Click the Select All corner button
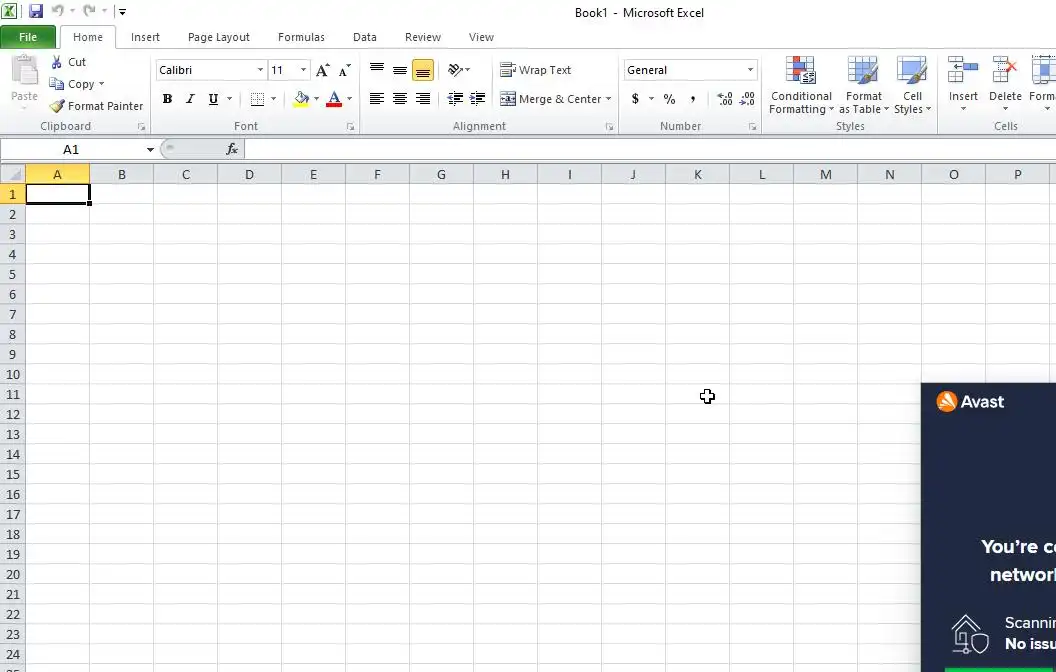This screenshot has width=1056, height=672. click(x=13, y=174)
